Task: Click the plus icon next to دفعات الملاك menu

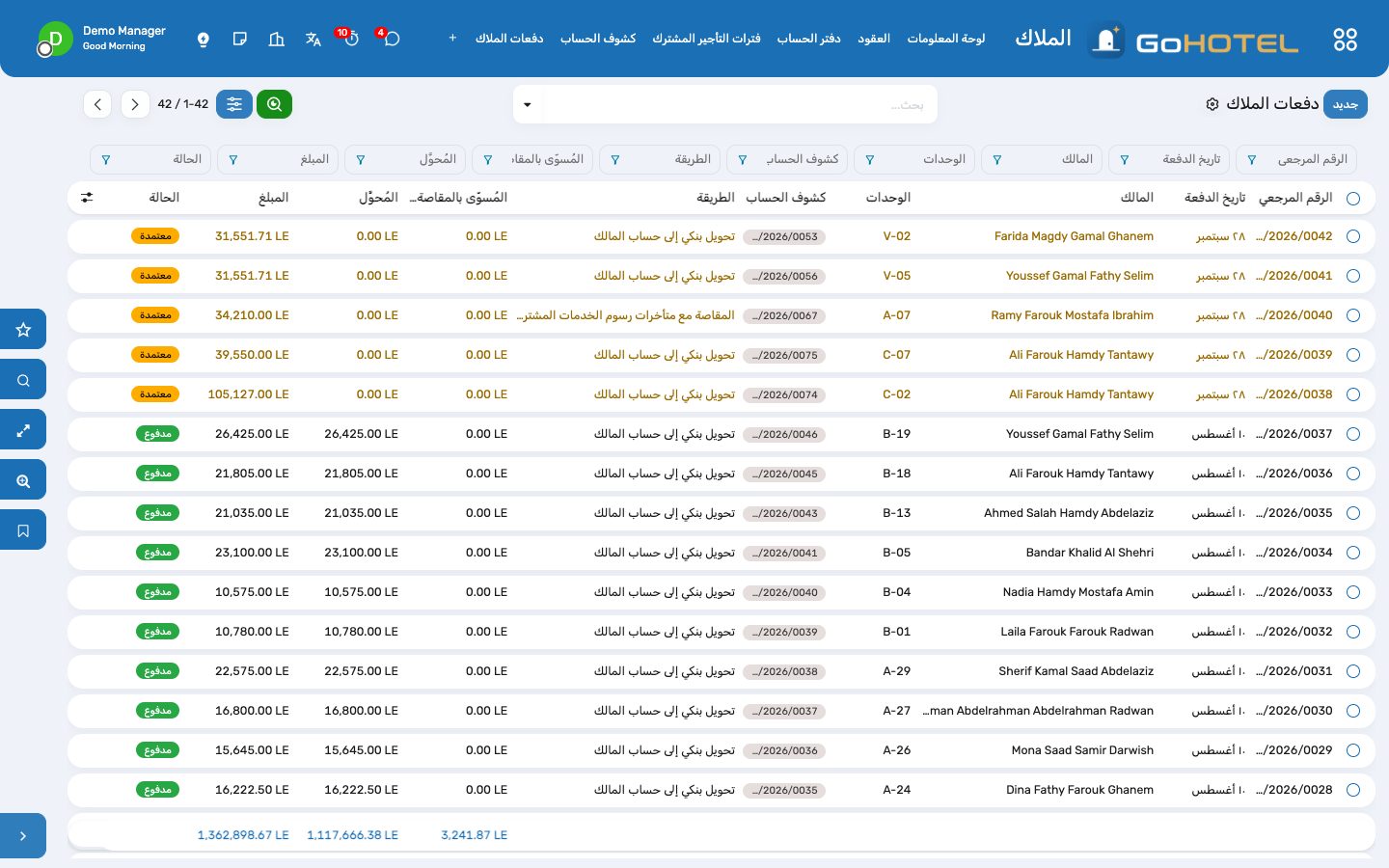Action: coord(452,39)
